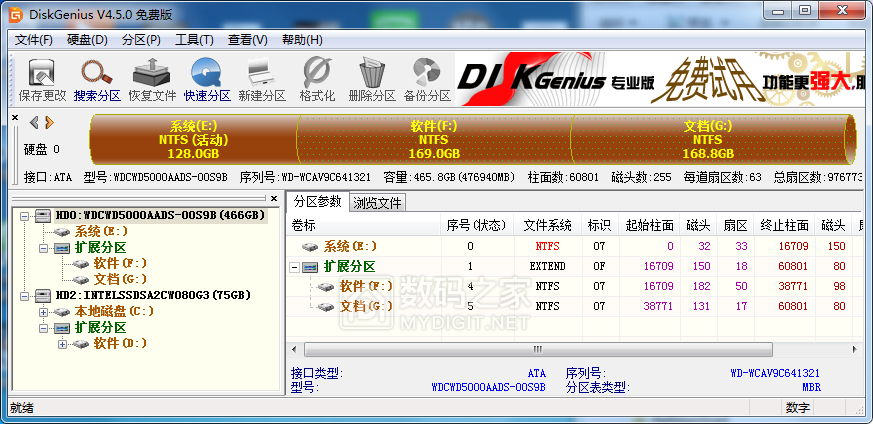Switch to the 浏览文件 tab
Image resolution: width=873 pixels, height=424 pixels.
(377, 203)
